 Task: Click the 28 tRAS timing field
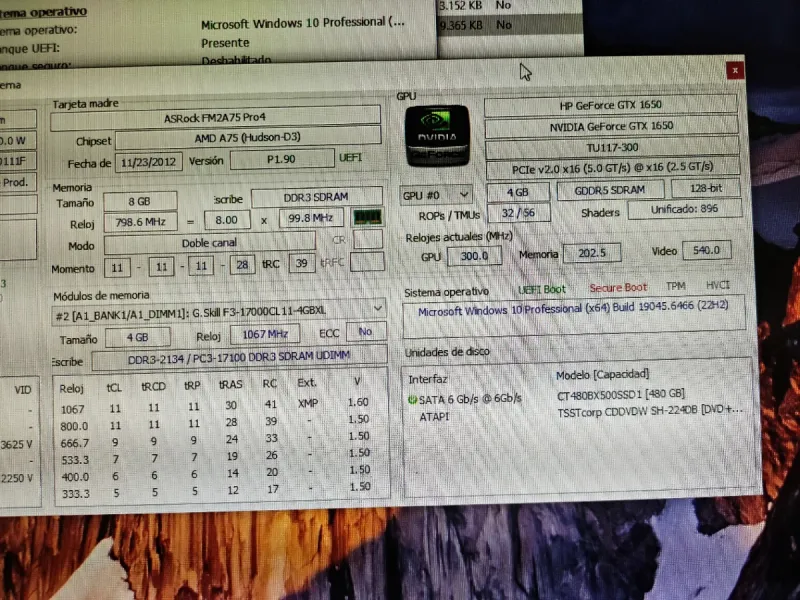(242, 265)
